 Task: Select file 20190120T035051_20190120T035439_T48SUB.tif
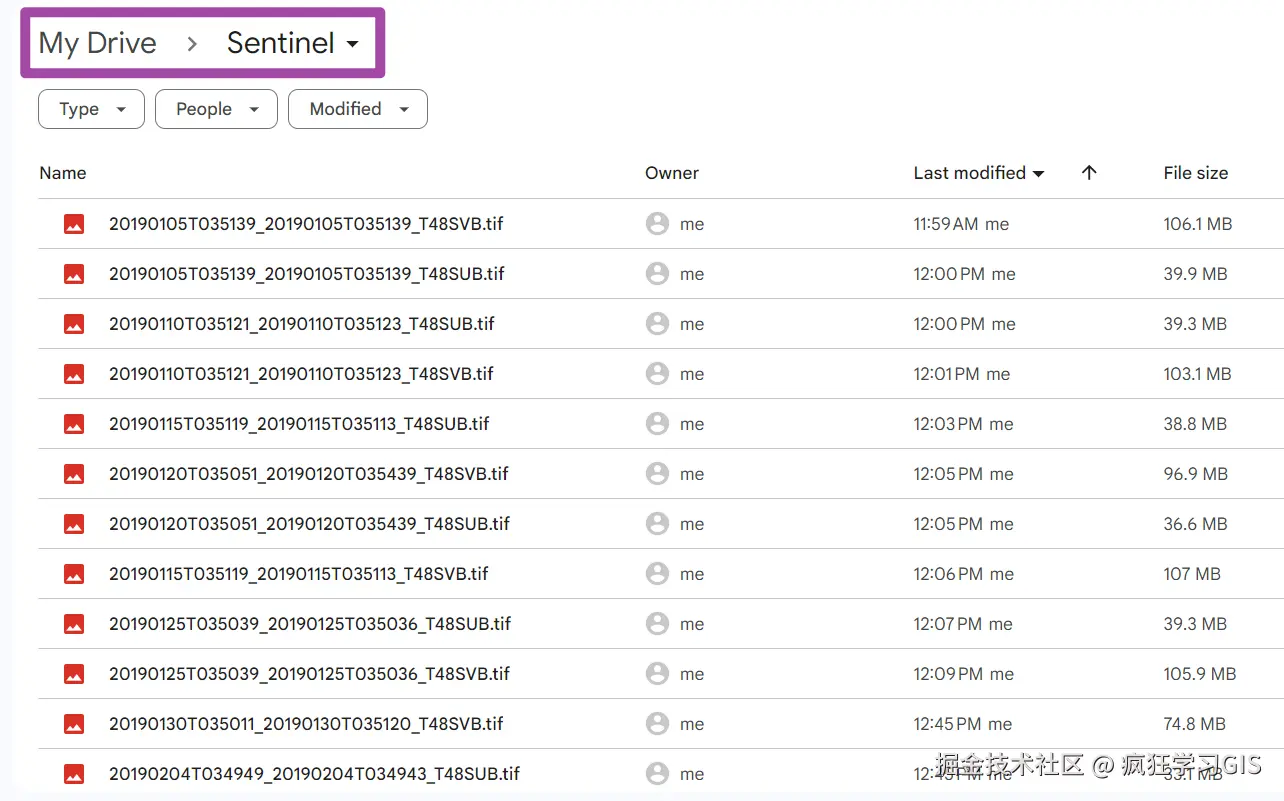(310, 524)
